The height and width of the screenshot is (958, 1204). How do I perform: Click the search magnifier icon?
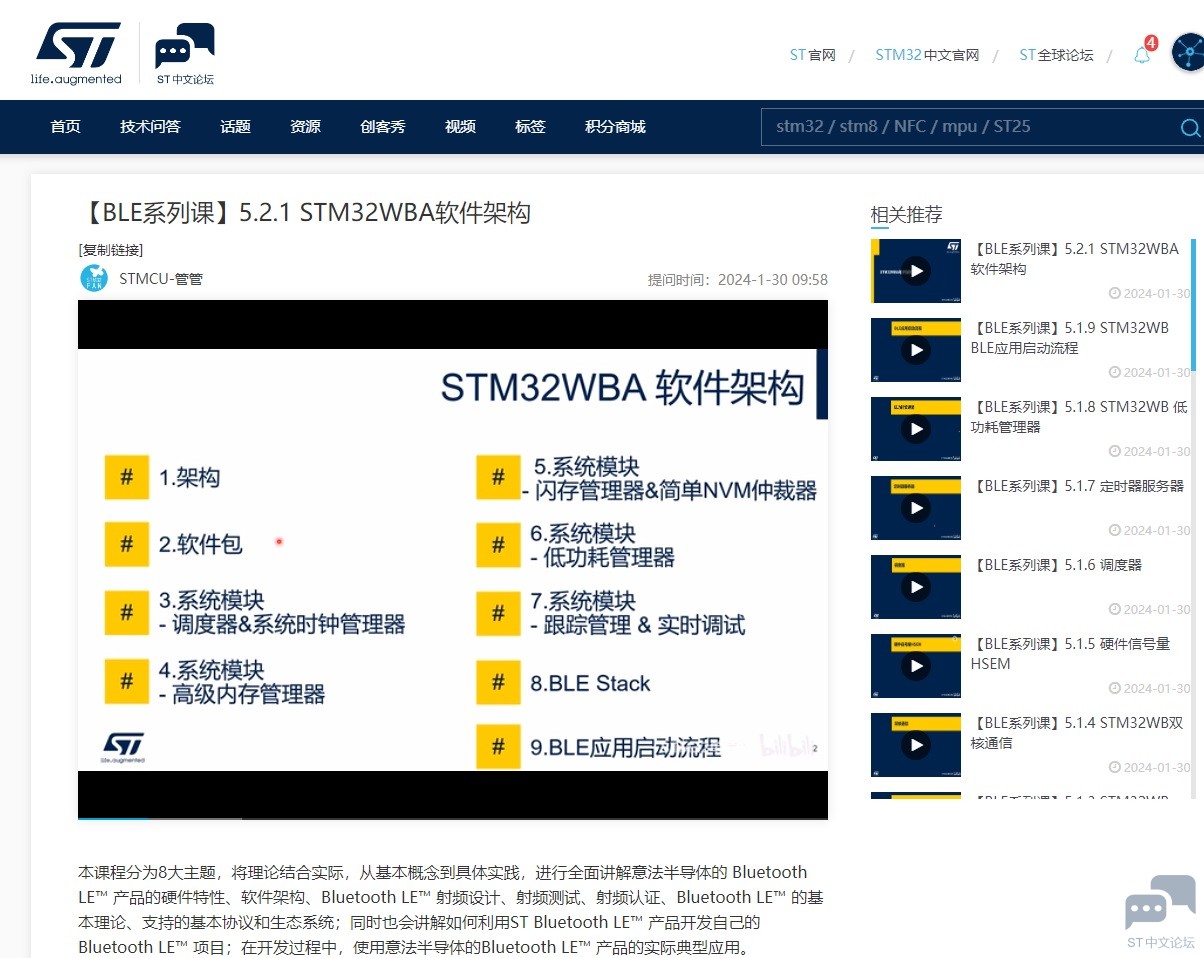pos(1189,127)
